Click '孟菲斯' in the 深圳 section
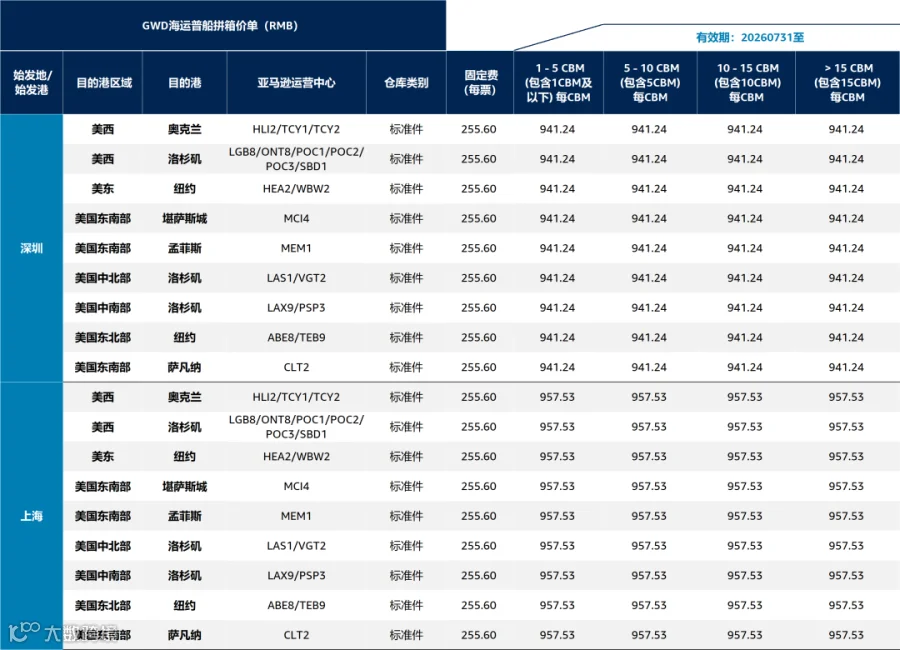The width and height of the screenshot is (900, 650). (x=184, y=248)
